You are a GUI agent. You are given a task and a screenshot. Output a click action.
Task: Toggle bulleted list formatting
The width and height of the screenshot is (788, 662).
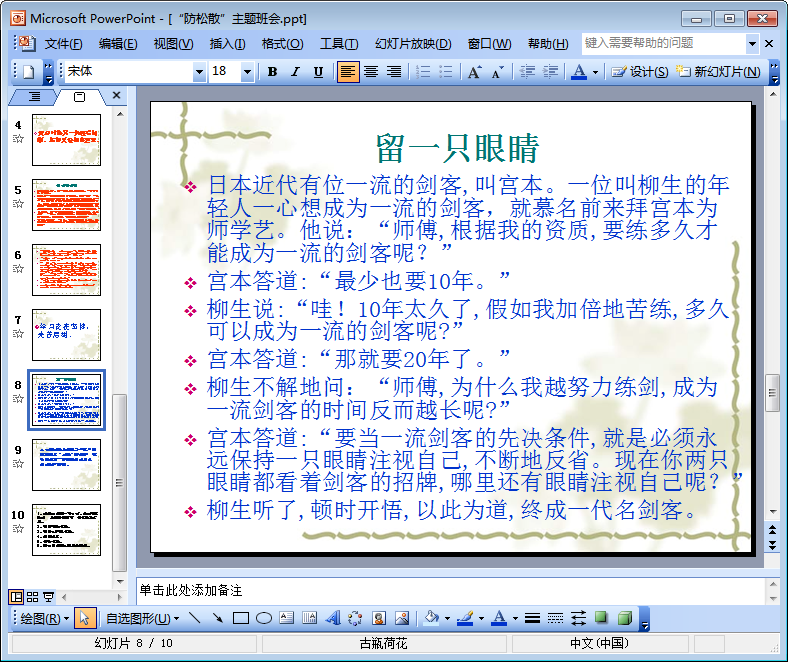(x=446, y=72)
